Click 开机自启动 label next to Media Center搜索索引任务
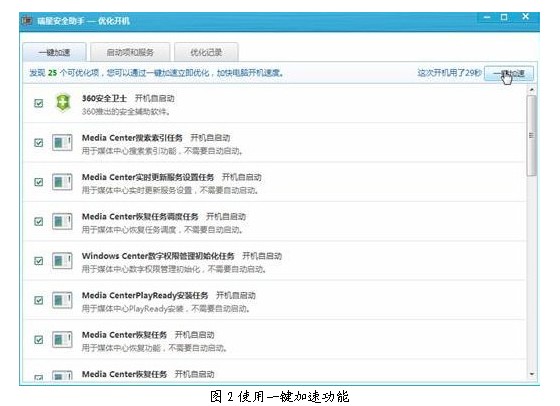 (x=210, y=138)
